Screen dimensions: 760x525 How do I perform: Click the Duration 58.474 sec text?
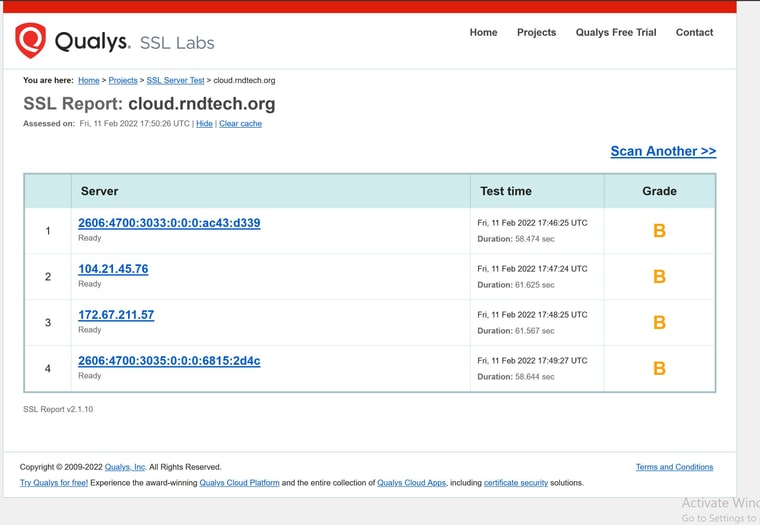tap(516, 239)
